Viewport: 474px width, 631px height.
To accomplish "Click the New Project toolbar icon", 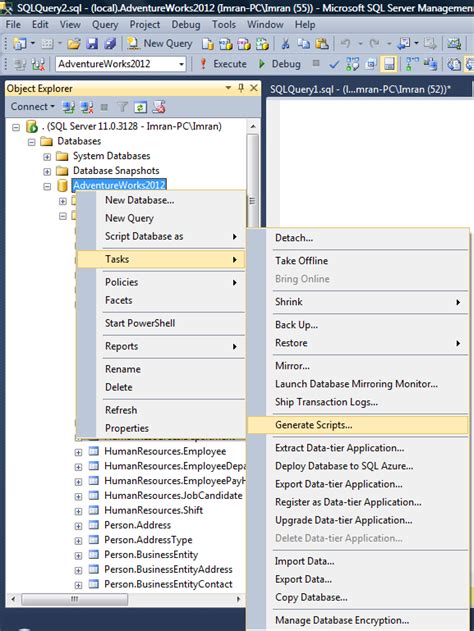I will tap(19, 43).
